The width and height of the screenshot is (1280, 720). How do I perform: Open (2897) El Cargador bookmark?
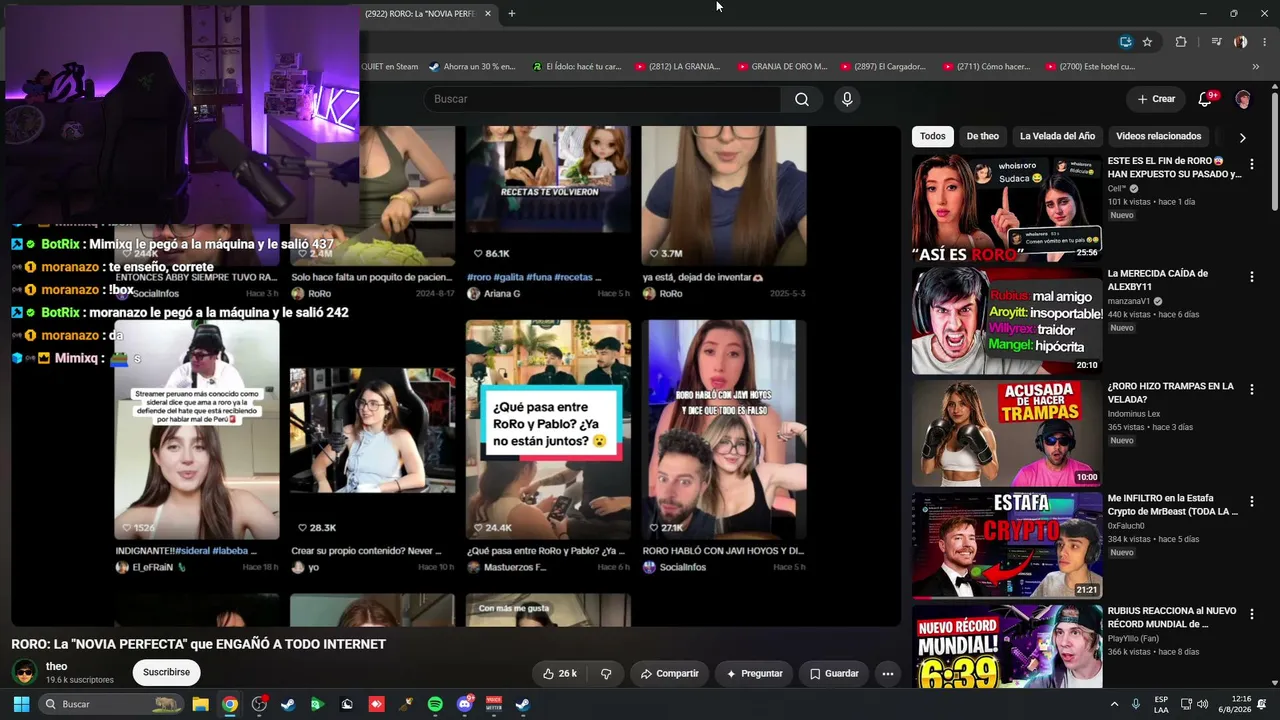click(883, 67)
